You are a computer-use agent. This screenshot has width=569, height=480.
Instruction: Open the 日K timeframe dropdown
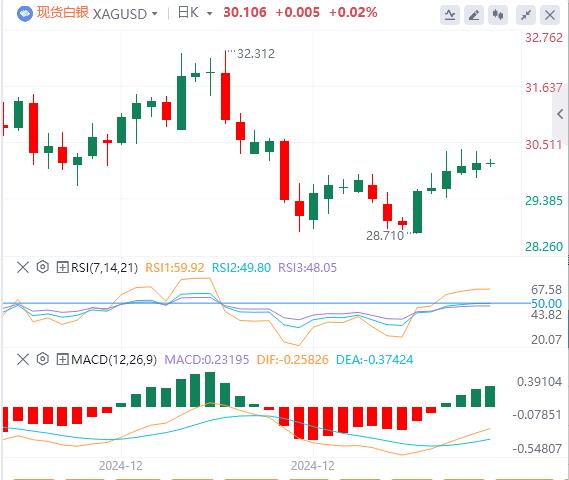(x=195, y=13)
